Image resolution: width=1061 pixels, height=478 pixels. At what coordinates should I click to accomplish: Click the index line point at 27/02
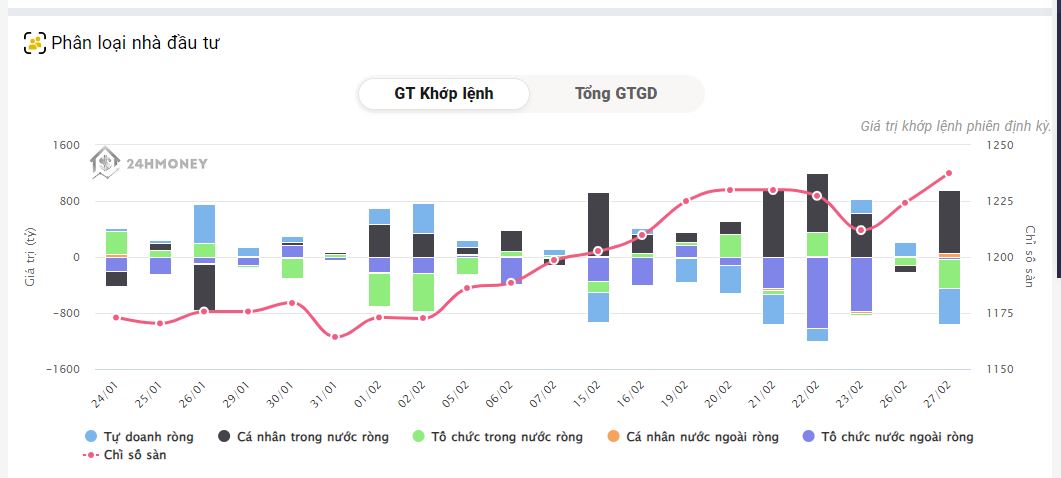pyautogui.click(x=949, y=173)
